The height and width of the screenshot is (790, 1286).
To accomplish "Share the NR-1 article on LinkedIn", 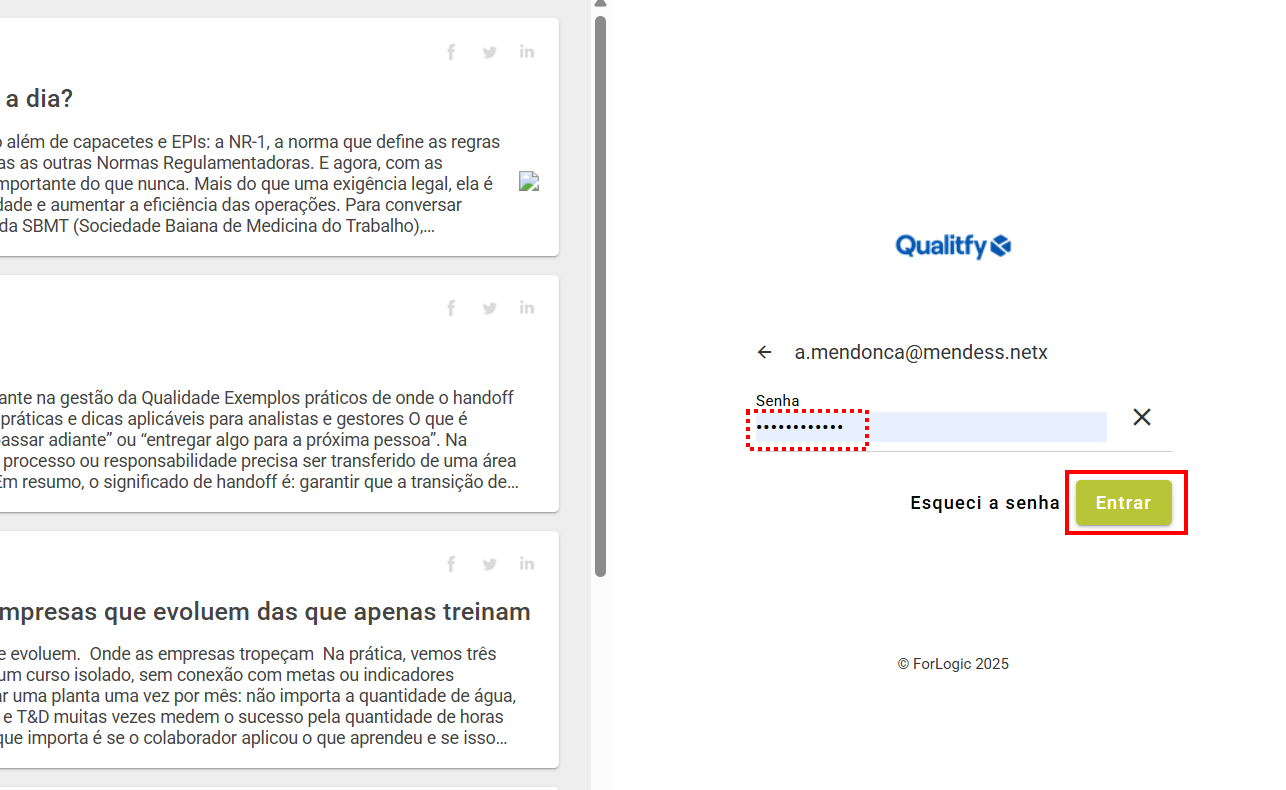I will pos(527,52).
